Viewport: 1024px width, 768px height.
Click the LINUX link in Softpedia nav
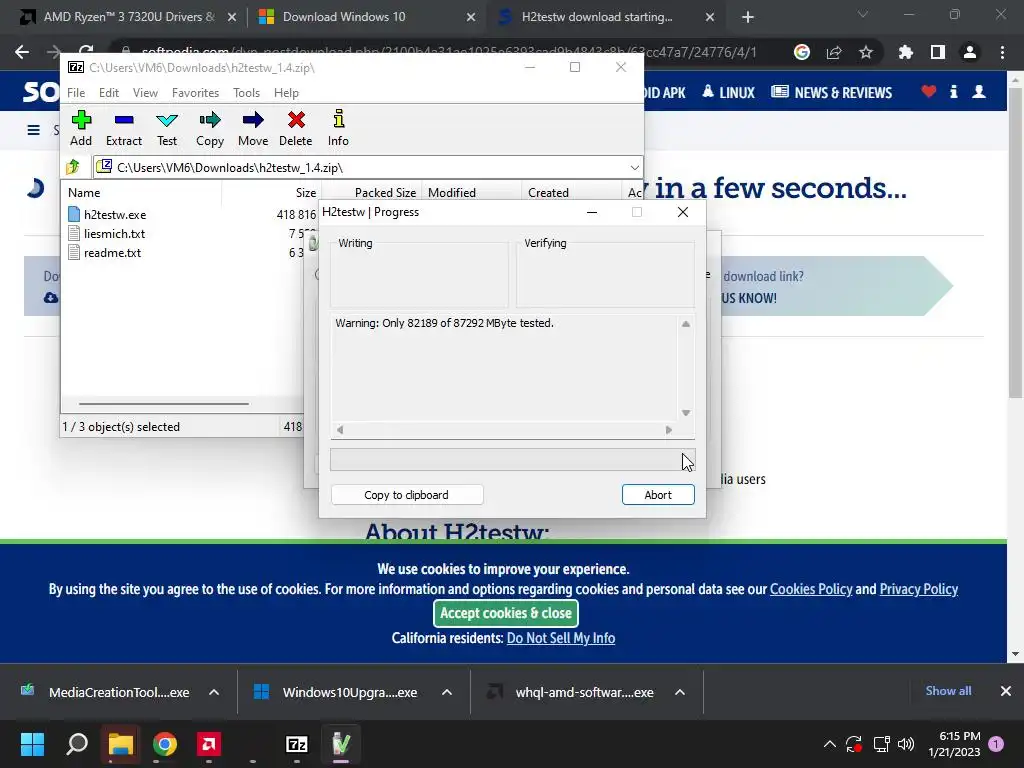coord(729,93)
